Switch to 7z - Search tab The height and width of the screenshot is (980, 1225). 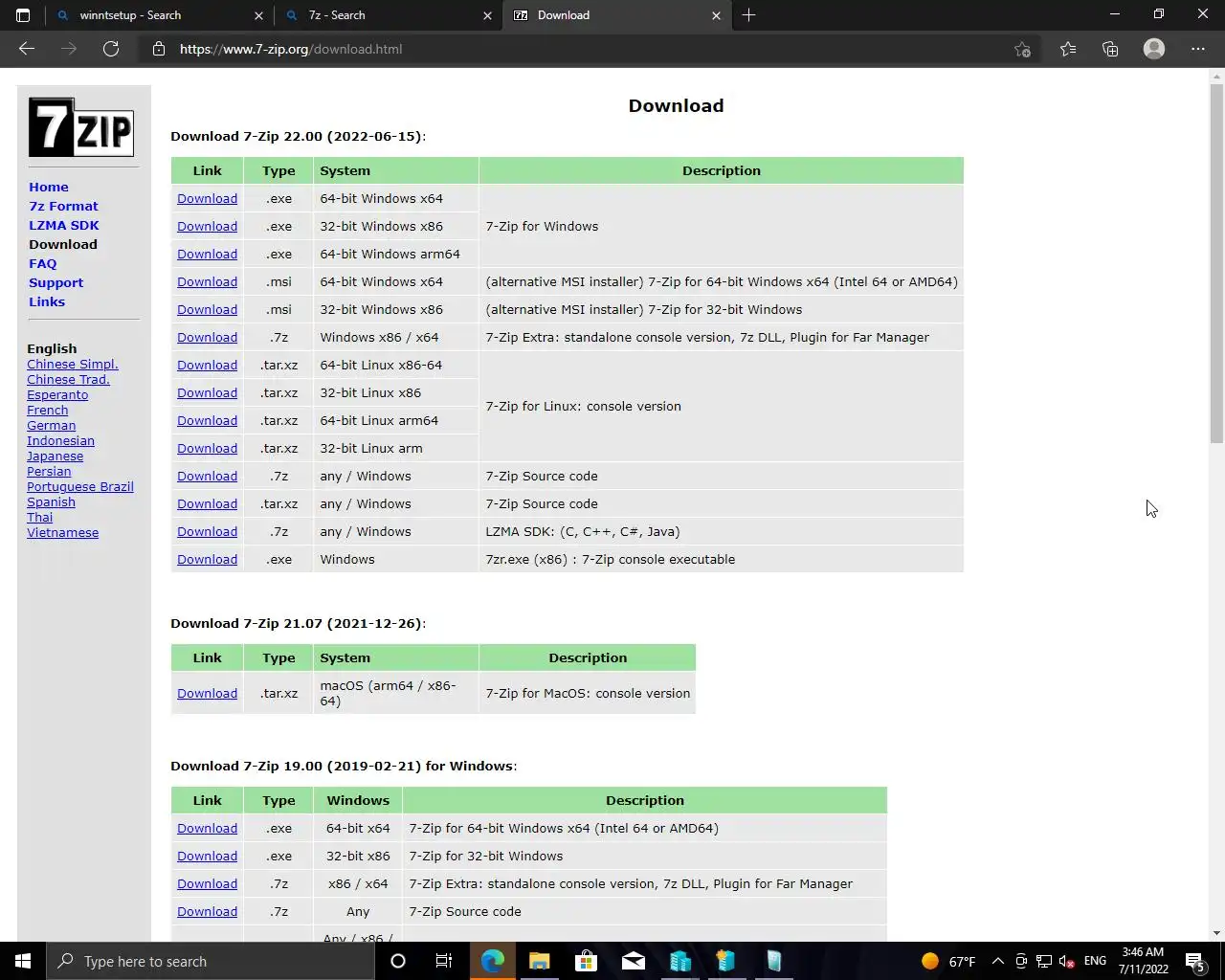click(387, 15)
